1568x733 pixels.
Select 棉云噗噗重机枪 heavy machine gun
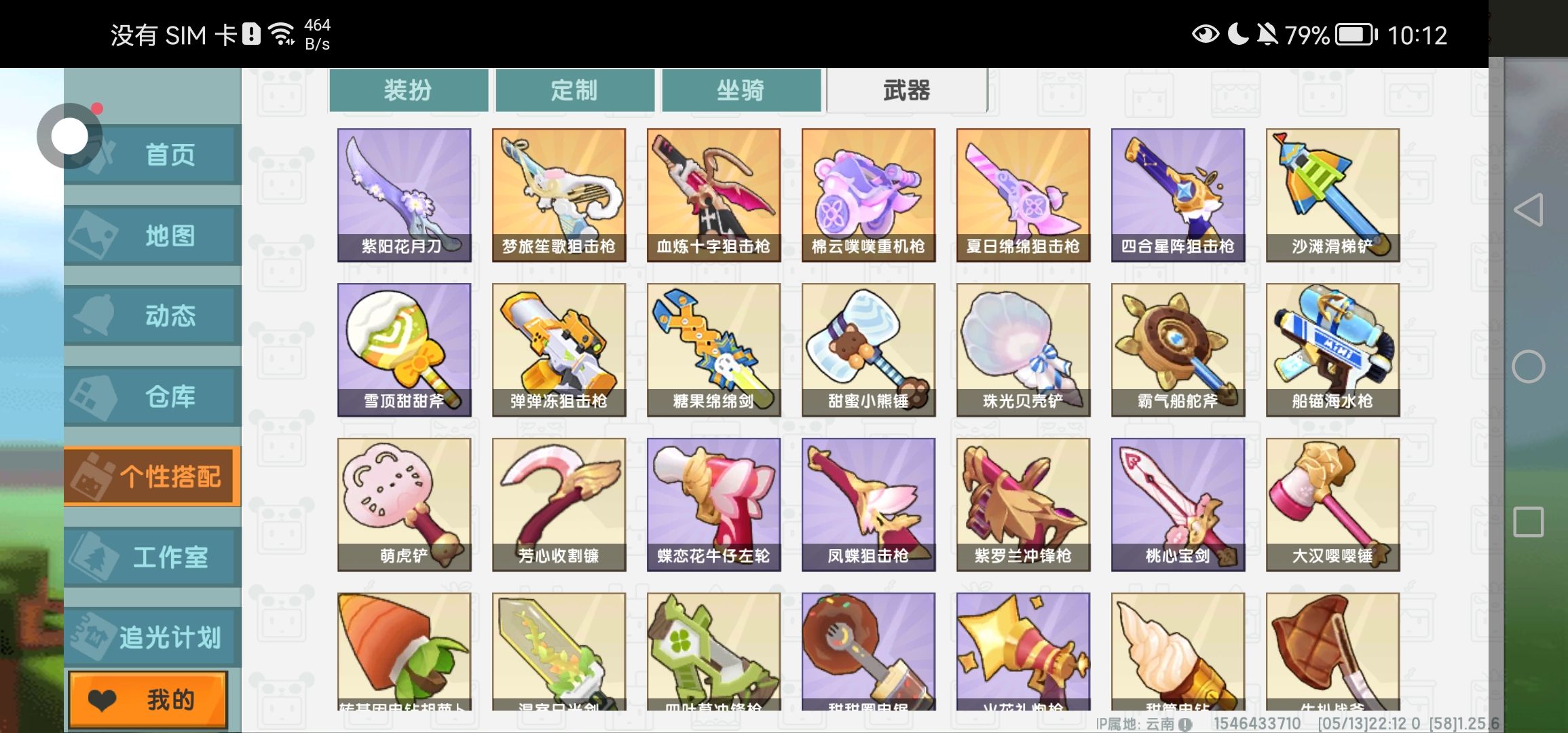pyautogui.click(x=868, y=195)
